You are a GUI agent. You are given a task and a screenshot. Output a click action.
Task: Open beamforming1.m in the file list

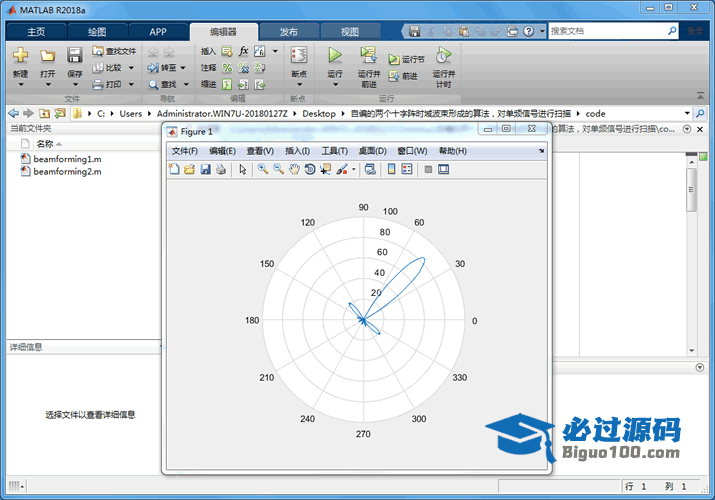[67, 159]
